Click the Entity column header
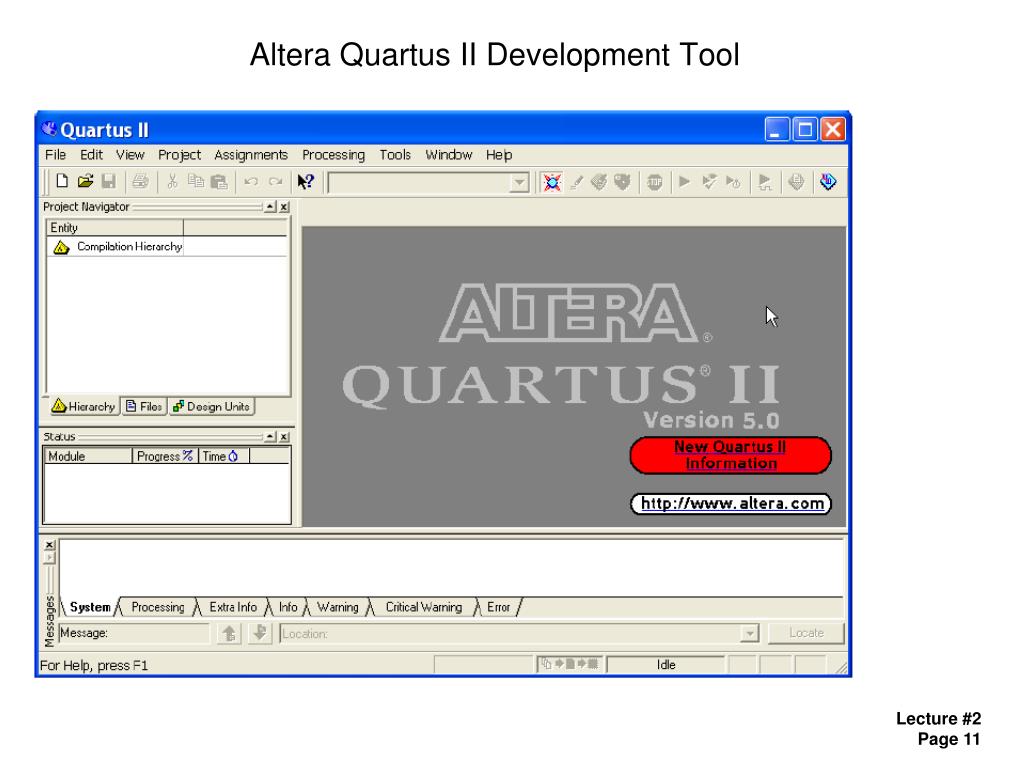 click(115, 228)
